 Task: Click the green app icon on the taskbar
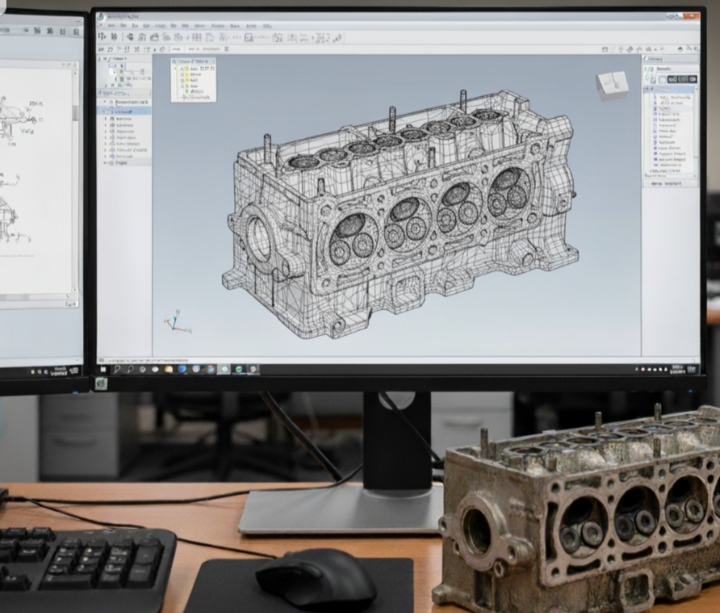point(240,369)
